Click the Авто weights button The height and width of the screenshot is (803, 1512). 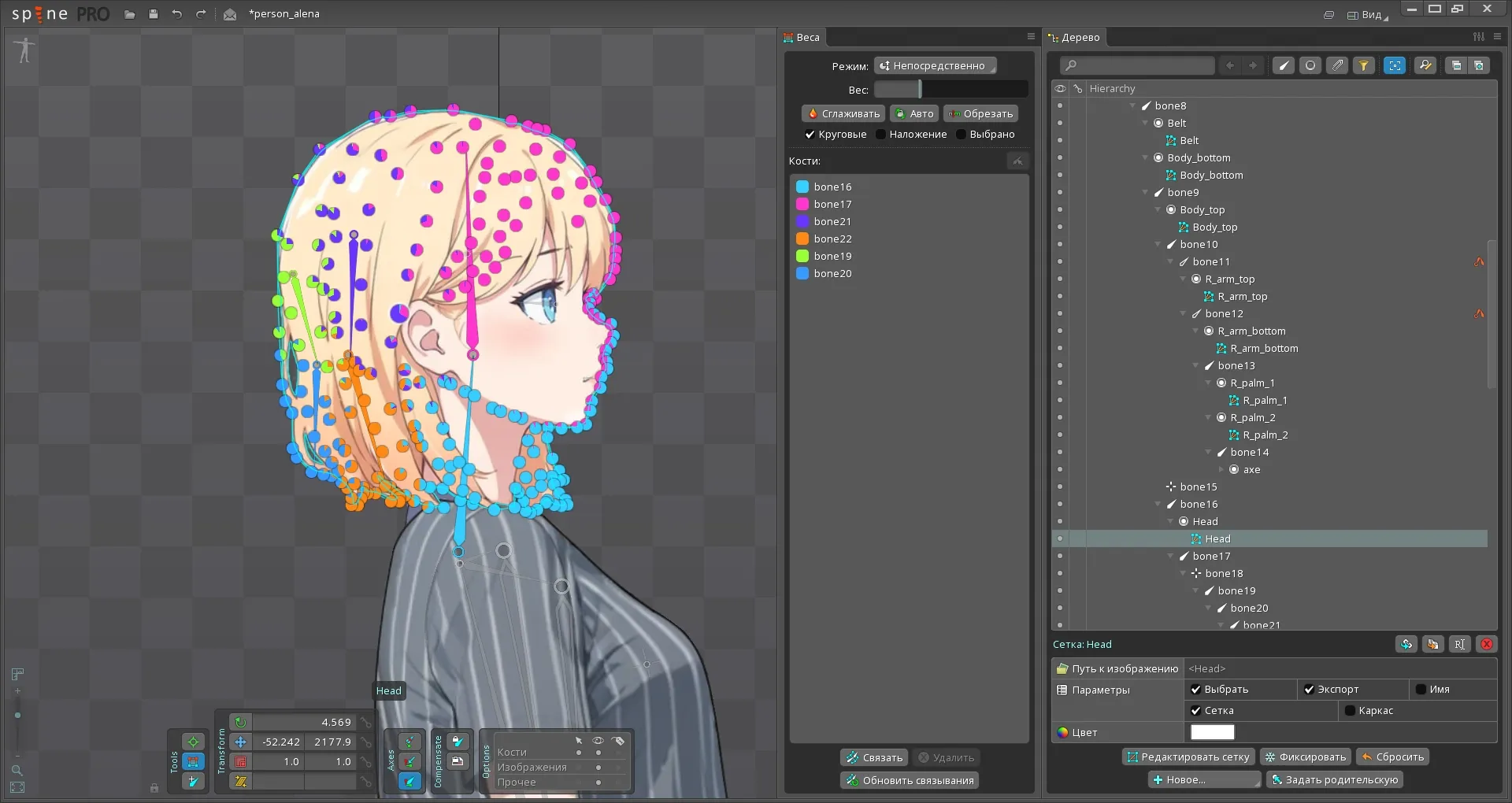914,113
